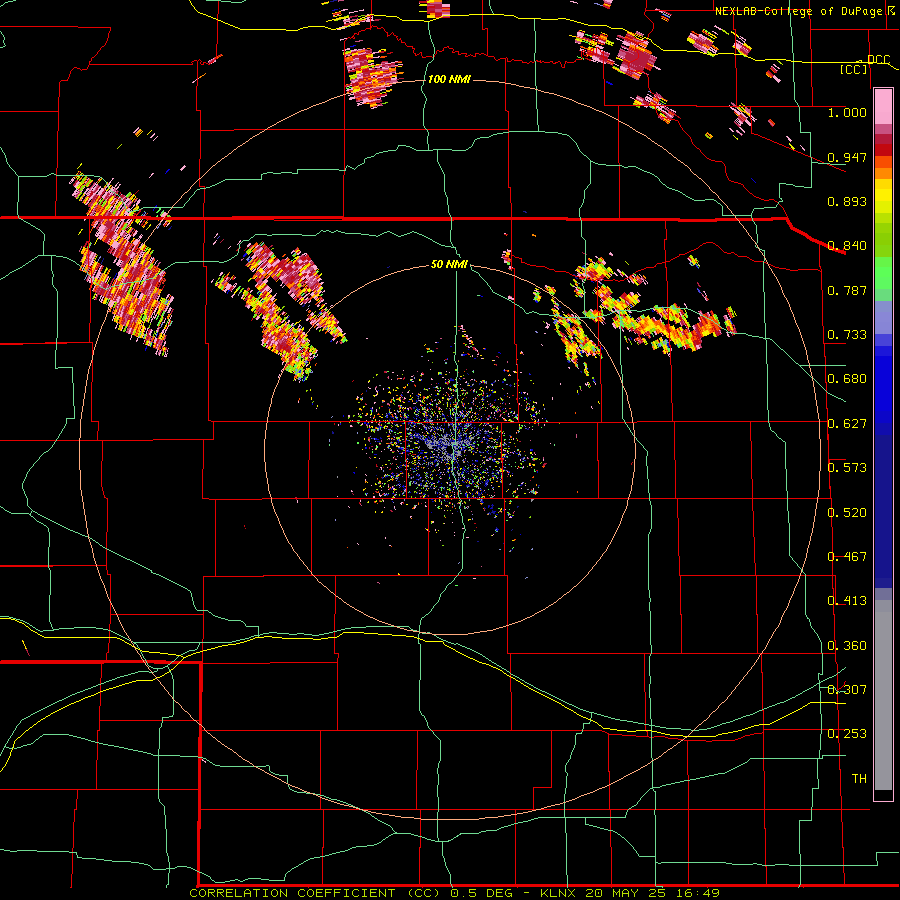Click the 50 NMI range ring label

click(x=449, y=264)
